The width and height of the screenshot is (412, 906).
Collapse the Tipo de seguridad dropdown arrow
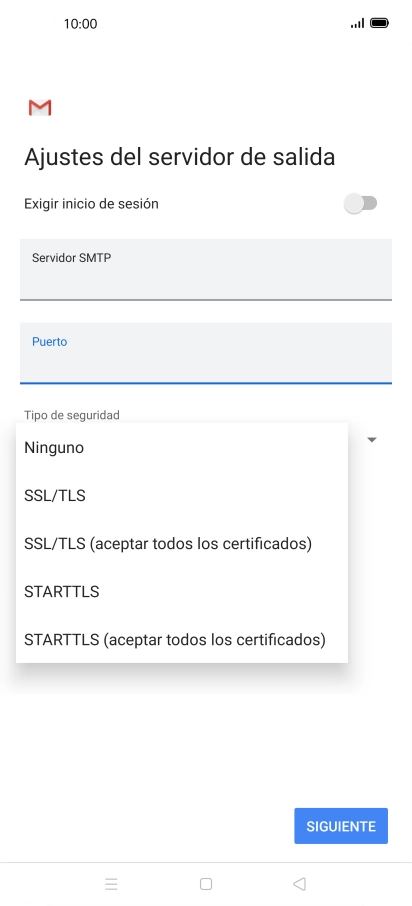372,440
